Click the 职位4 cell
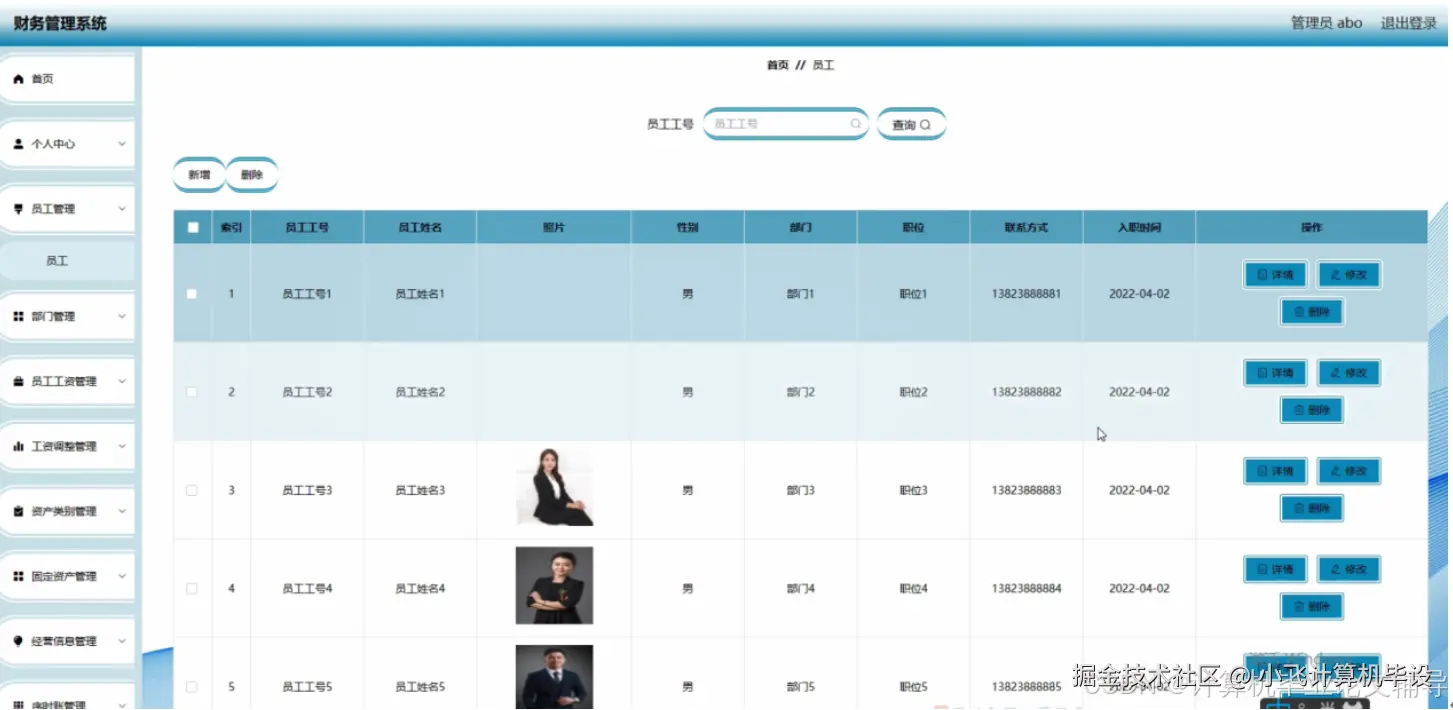This screenshot has height=710, width=1453. click(x=913, y=588)
